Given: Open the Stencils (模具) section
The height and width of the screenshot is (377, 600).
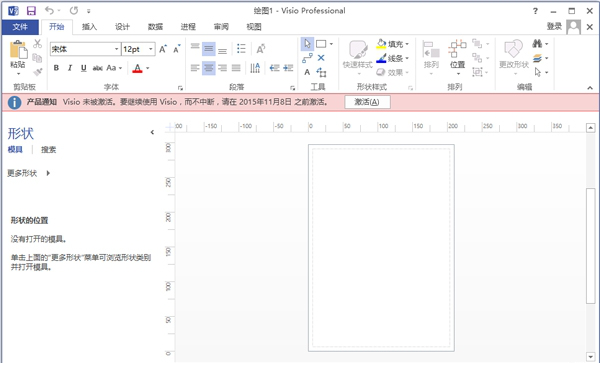Looking at the screenshot, I should click(x=15, y=150).
